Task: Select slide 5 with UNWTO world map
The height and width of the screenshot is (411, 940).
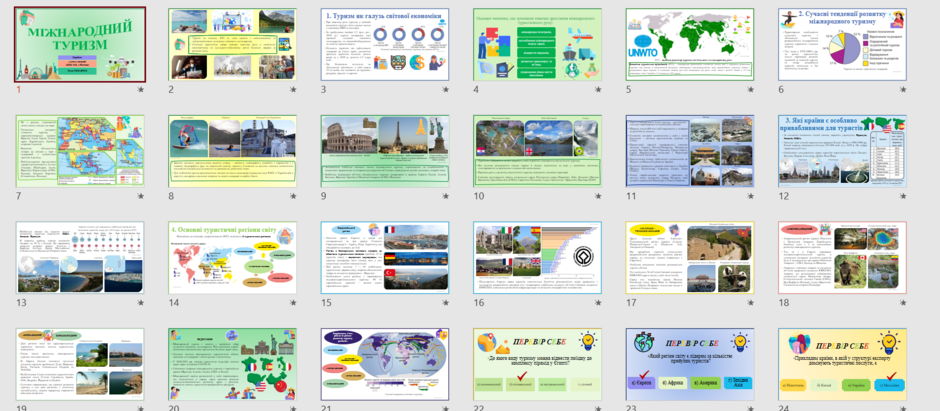Action: [690, 44]
